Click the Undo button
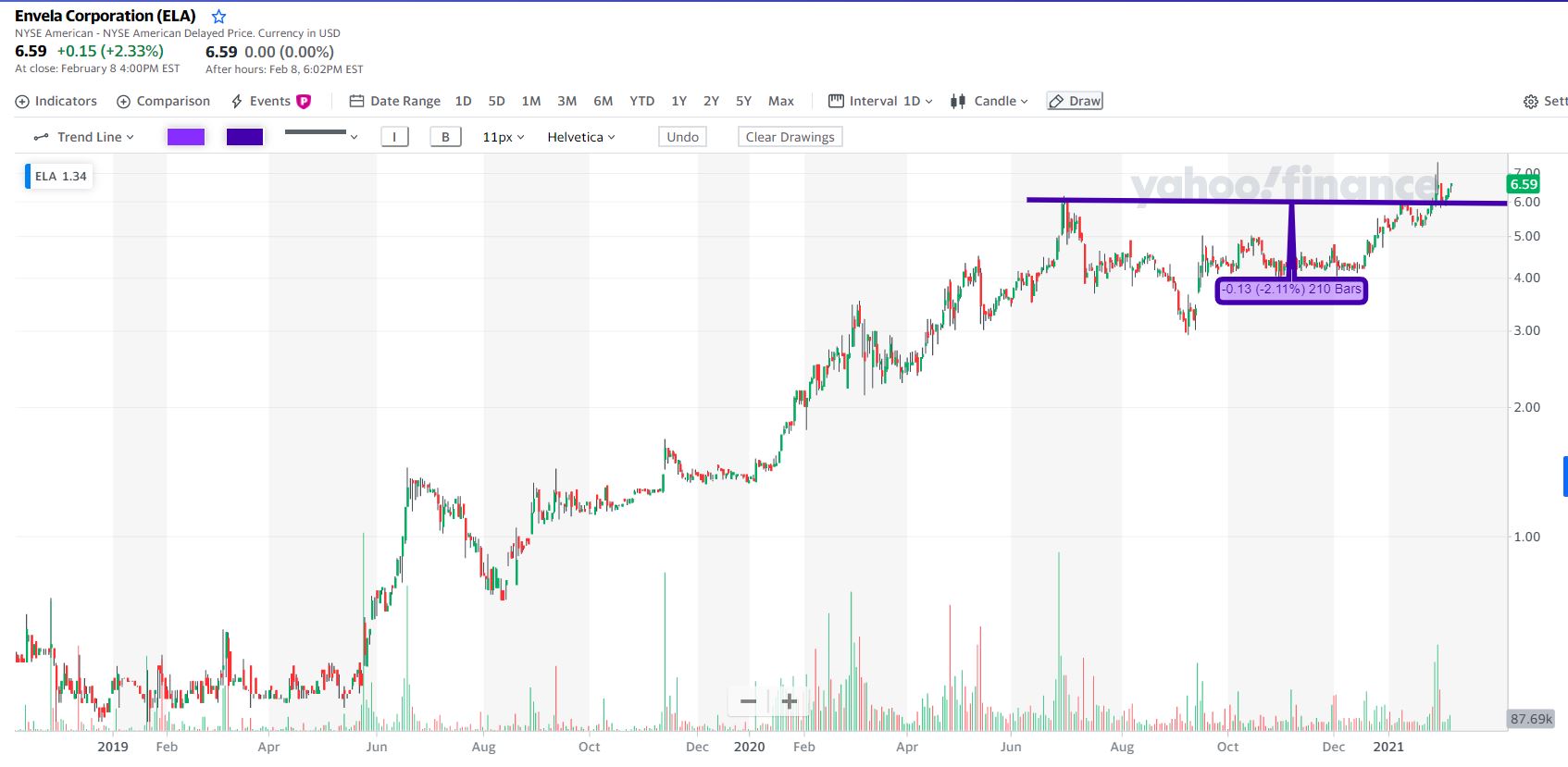 pyautogui.click(x=683, y=137)
